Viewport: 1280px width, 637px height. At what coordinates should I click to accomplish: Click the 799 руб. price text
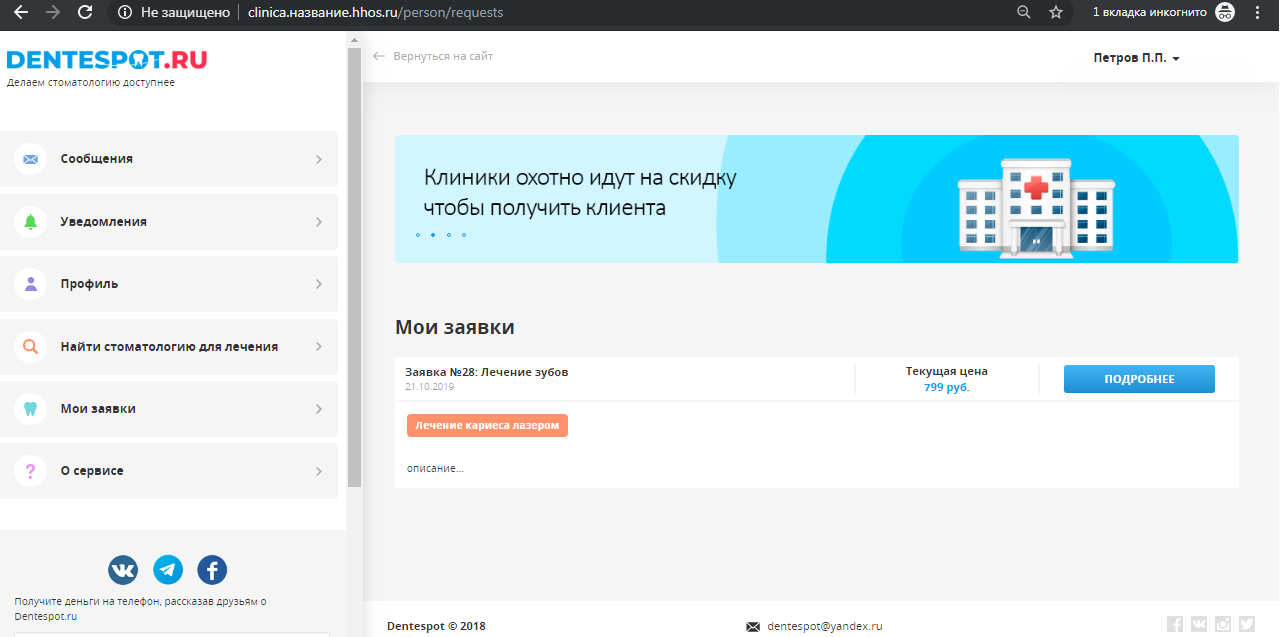[x=946, y=387]
